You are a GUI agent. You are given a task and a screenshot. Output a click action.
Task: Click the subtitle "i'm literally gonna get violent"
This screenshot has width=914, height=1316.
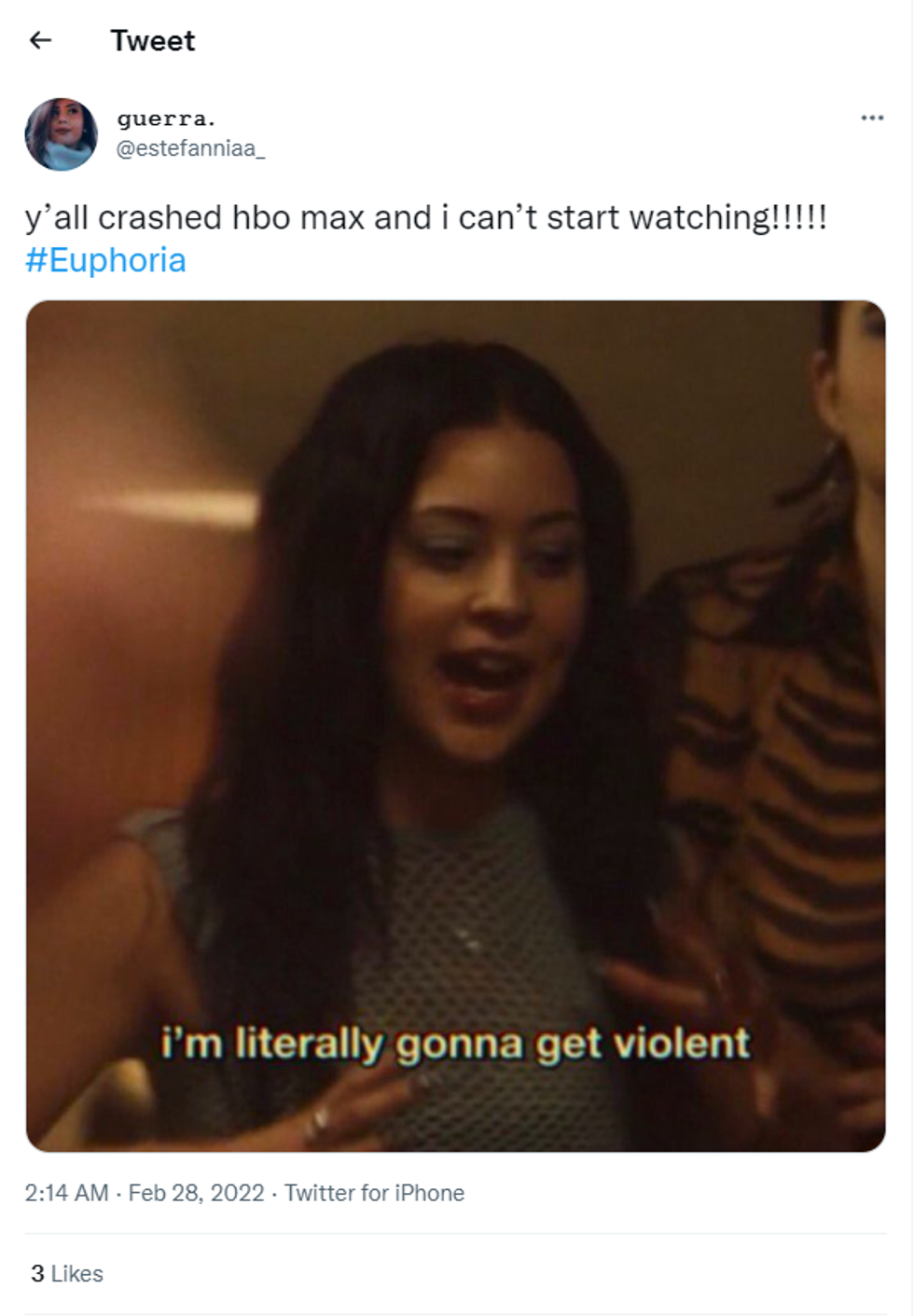click(455, 1043)
